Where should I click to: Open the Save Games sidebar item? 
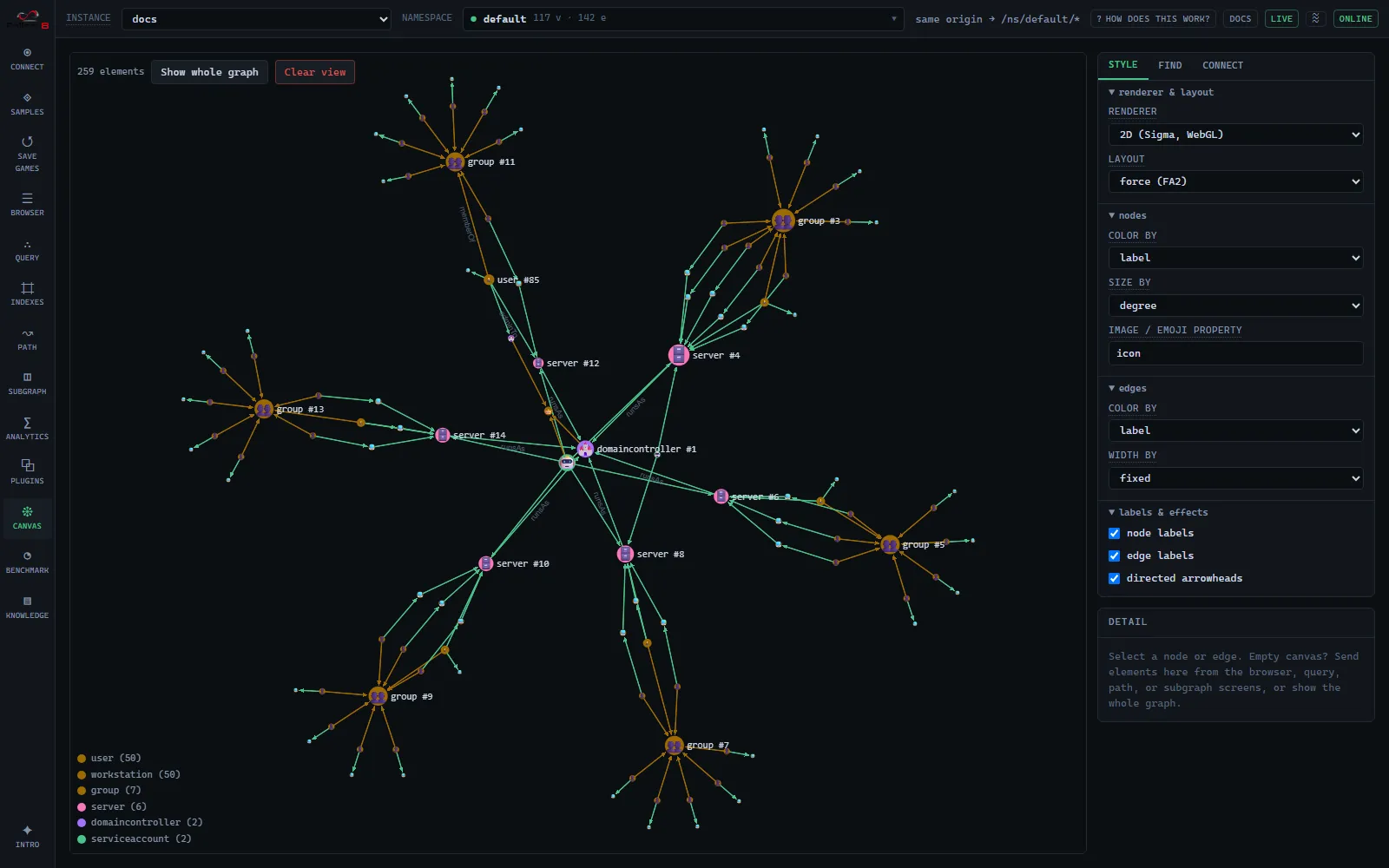click(27, 154)
